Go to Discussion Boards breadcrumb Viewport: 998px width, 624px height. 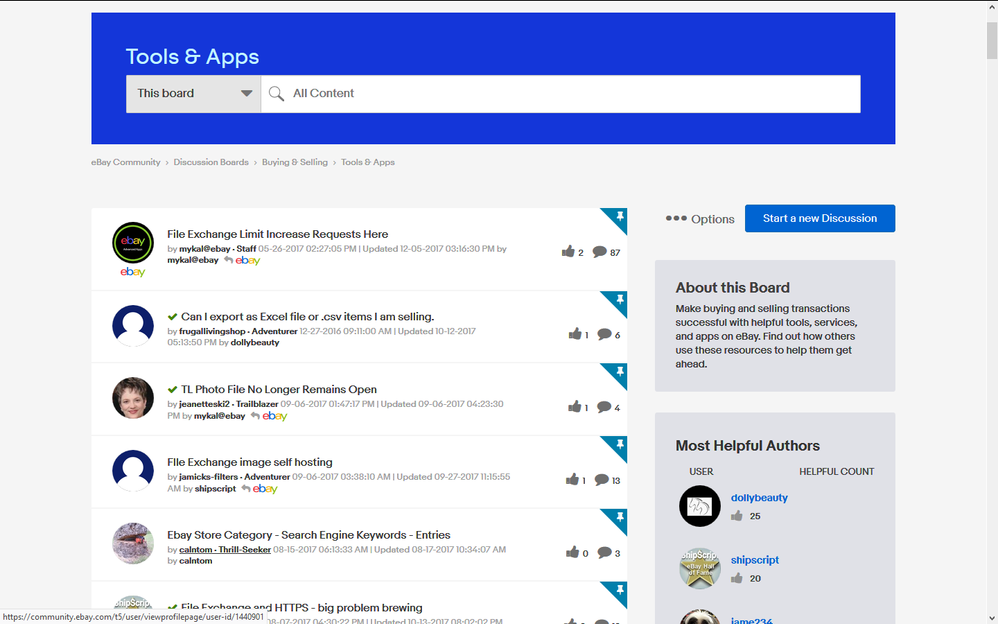point(211,162)
